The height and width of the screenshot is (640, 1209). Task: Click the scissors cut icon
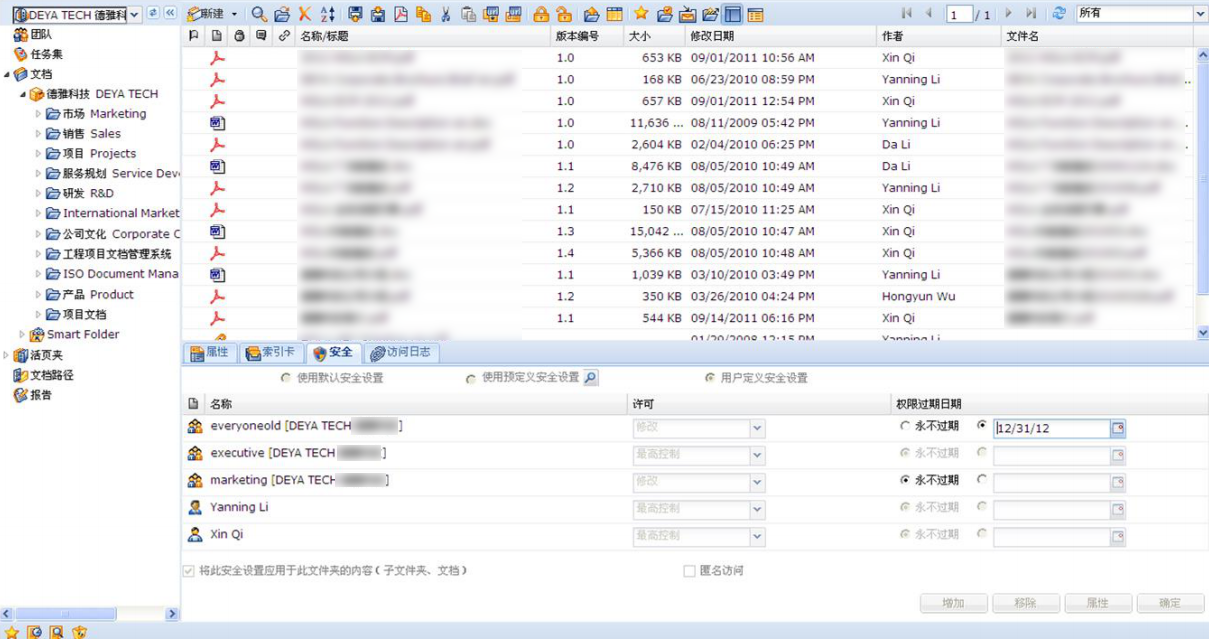pos(446,14)
